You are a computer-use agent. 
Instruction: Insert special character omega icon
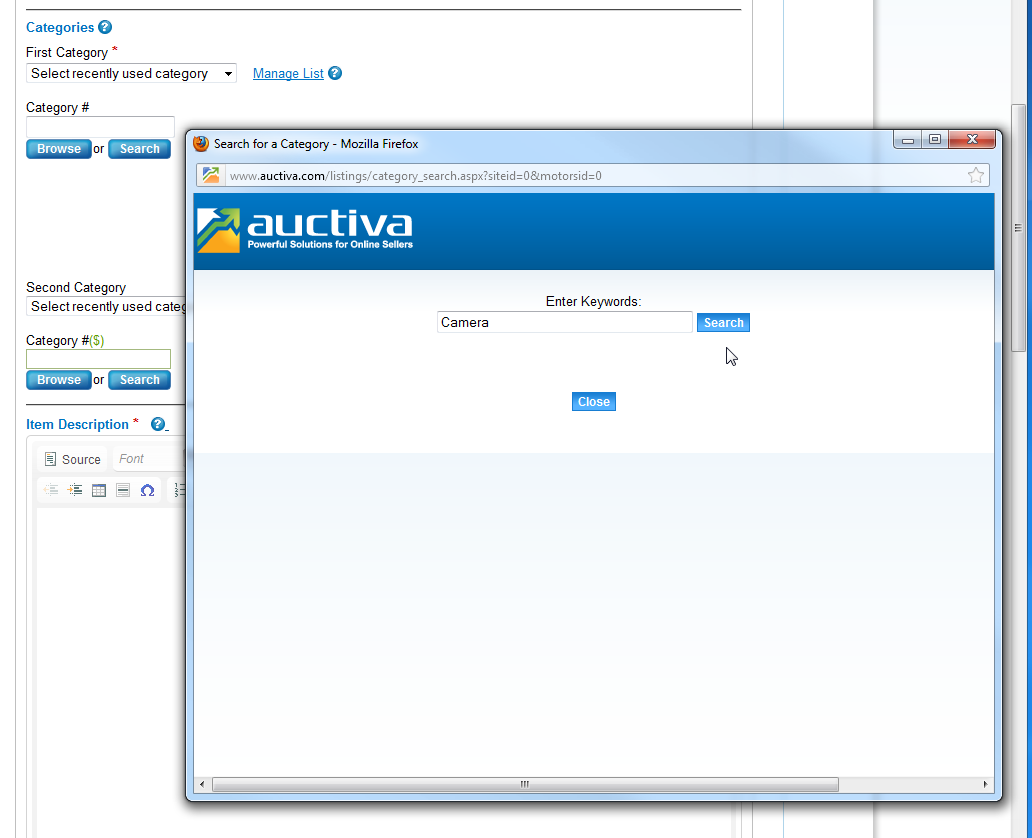[147, 490]
